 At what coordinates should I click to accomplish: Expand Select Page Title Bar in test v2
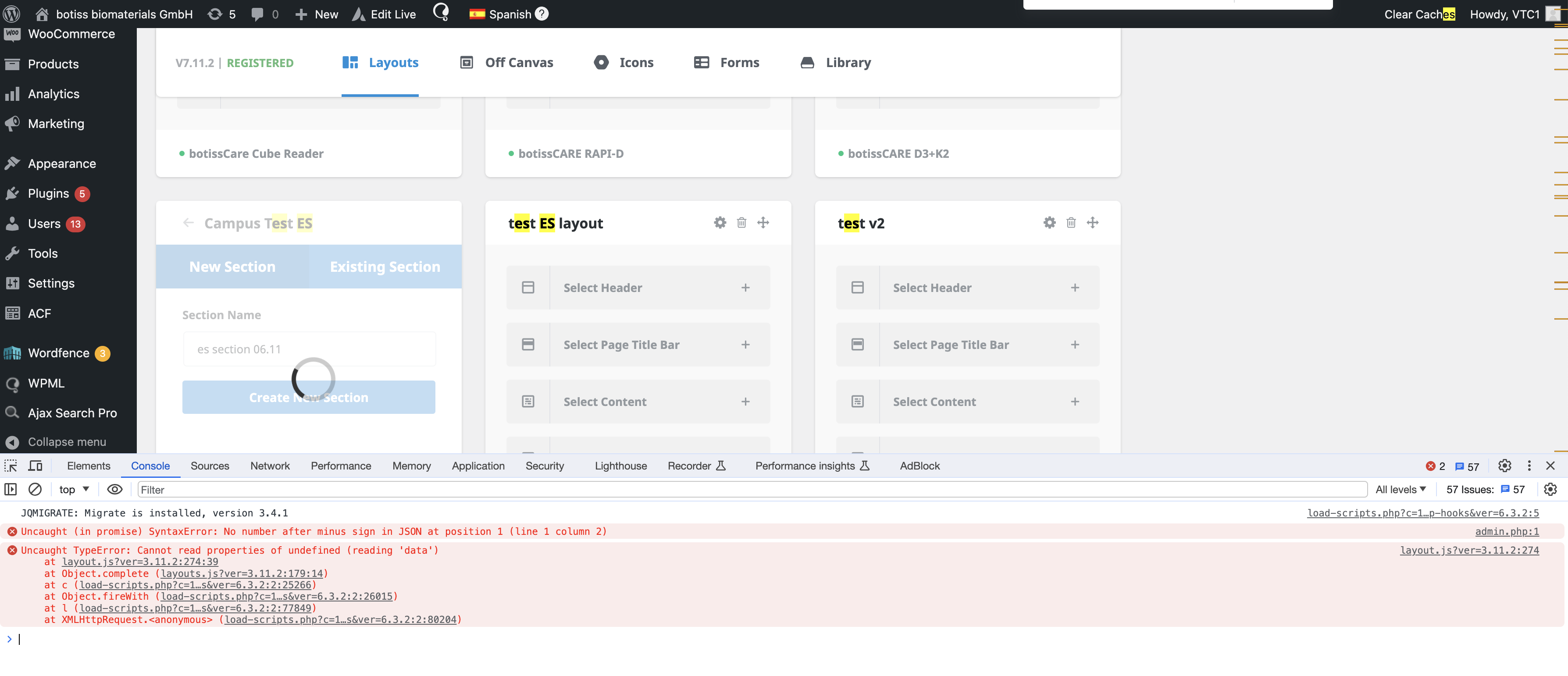[967, 345]
